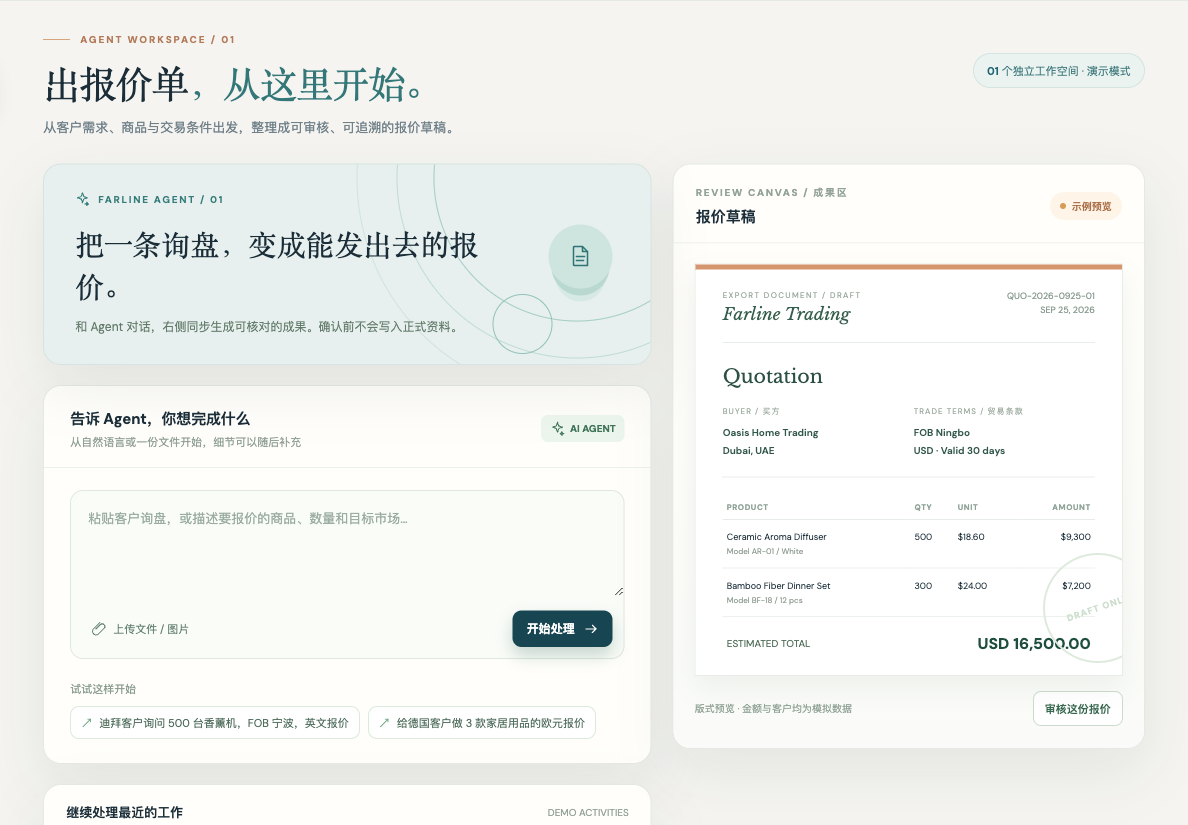This screenshot has width=1188, height=825.
Task: Choose the German customer euro quotation suggestion
Action: click(482, 723)
